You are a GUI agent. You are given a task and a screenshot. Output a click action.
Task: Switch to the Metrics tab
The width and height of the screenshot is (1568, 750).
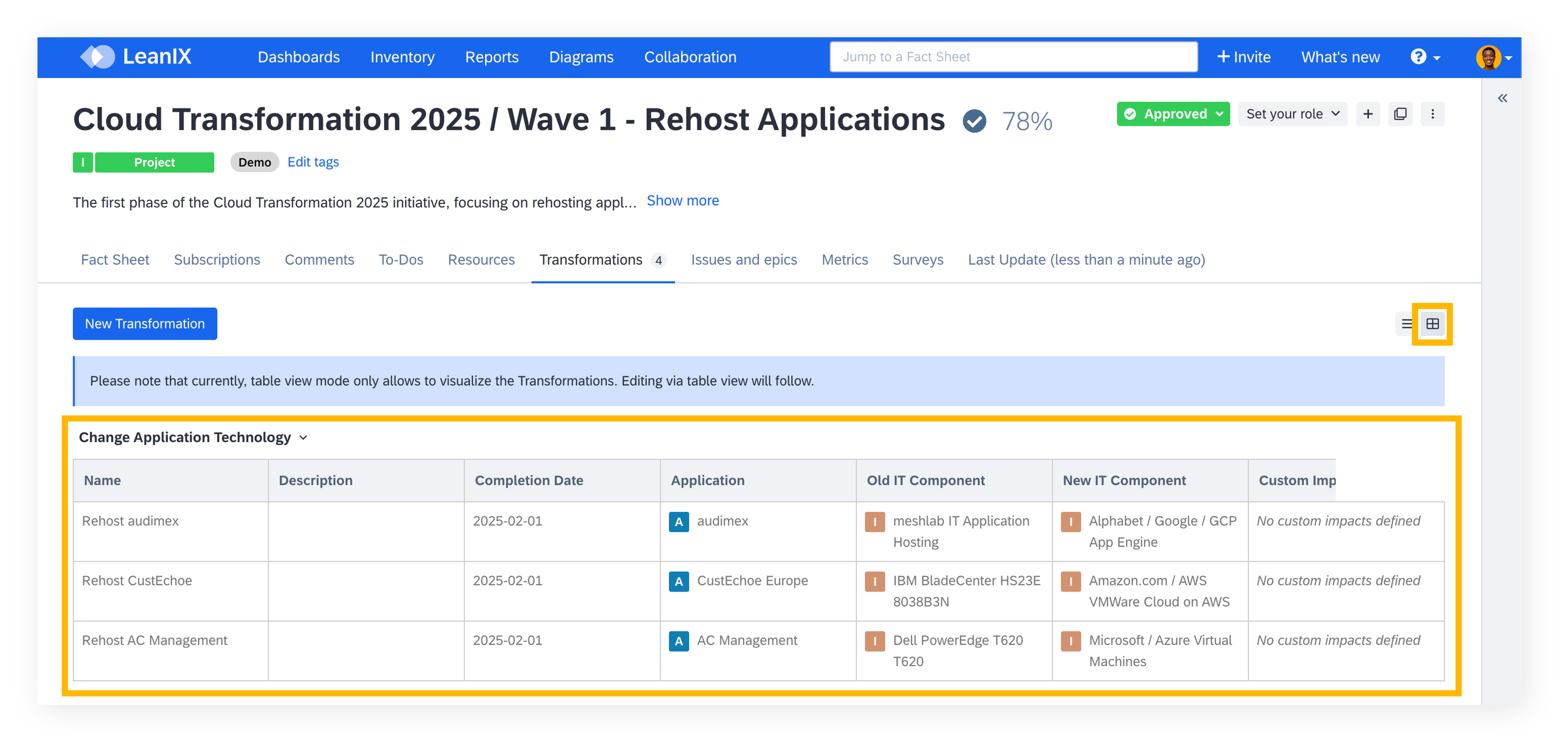coord(844,260)
